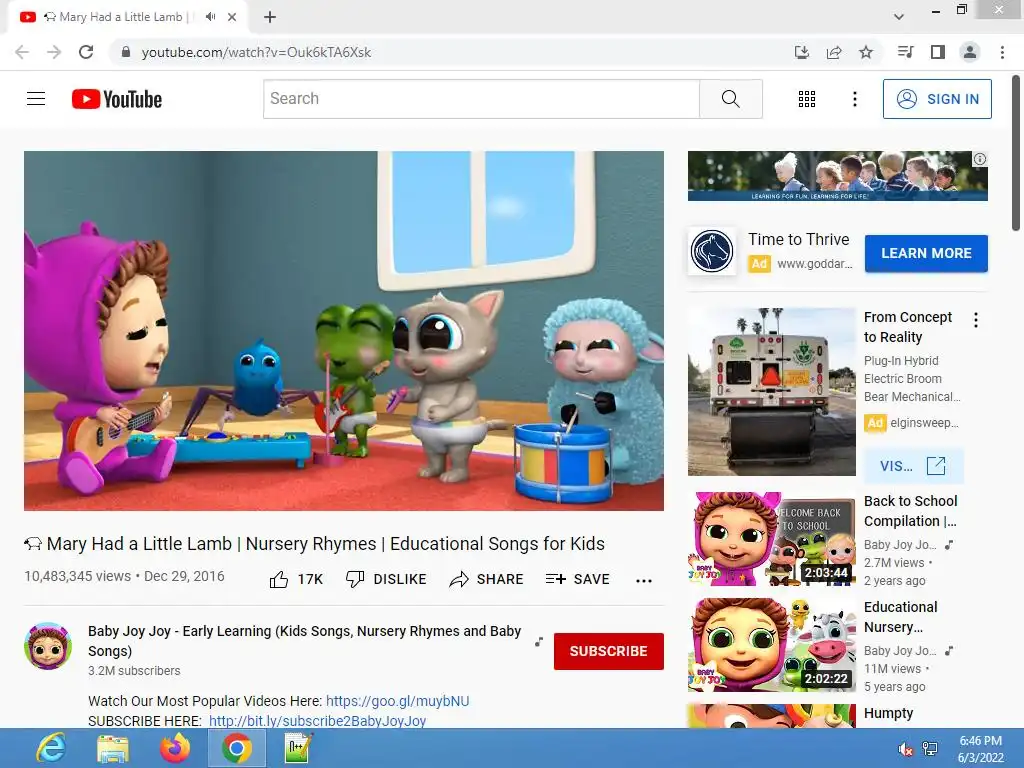Image resolution: width=1024 pixels, height=768 pixels.
Task: Click the page vertical scrollbar thumb
Action: (x=1016, y=153)
